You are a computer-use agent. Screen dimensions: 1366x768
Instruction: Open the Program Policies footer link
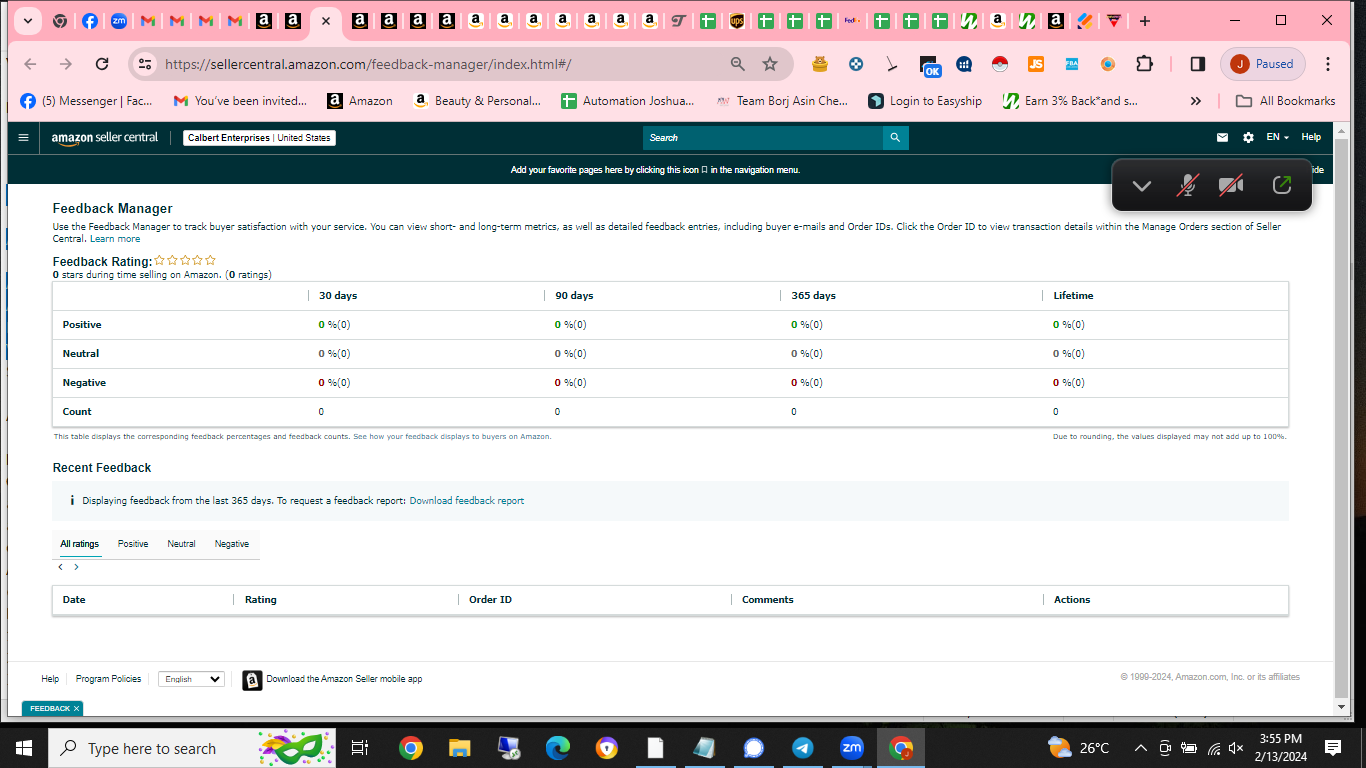[108, 679]
